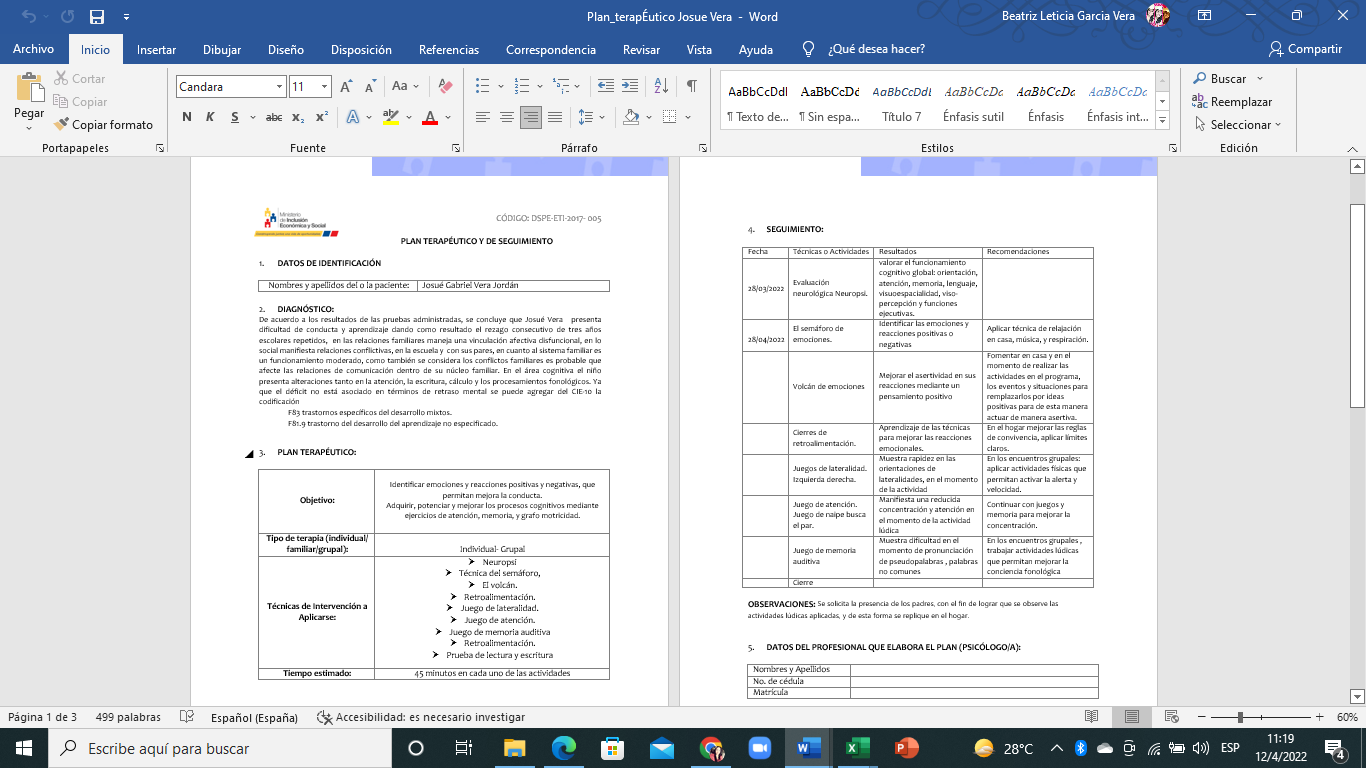Expand the Seleccionar dropdown
The width and height of the screenshot is (1366, 768).
[x=1277, y=125]
